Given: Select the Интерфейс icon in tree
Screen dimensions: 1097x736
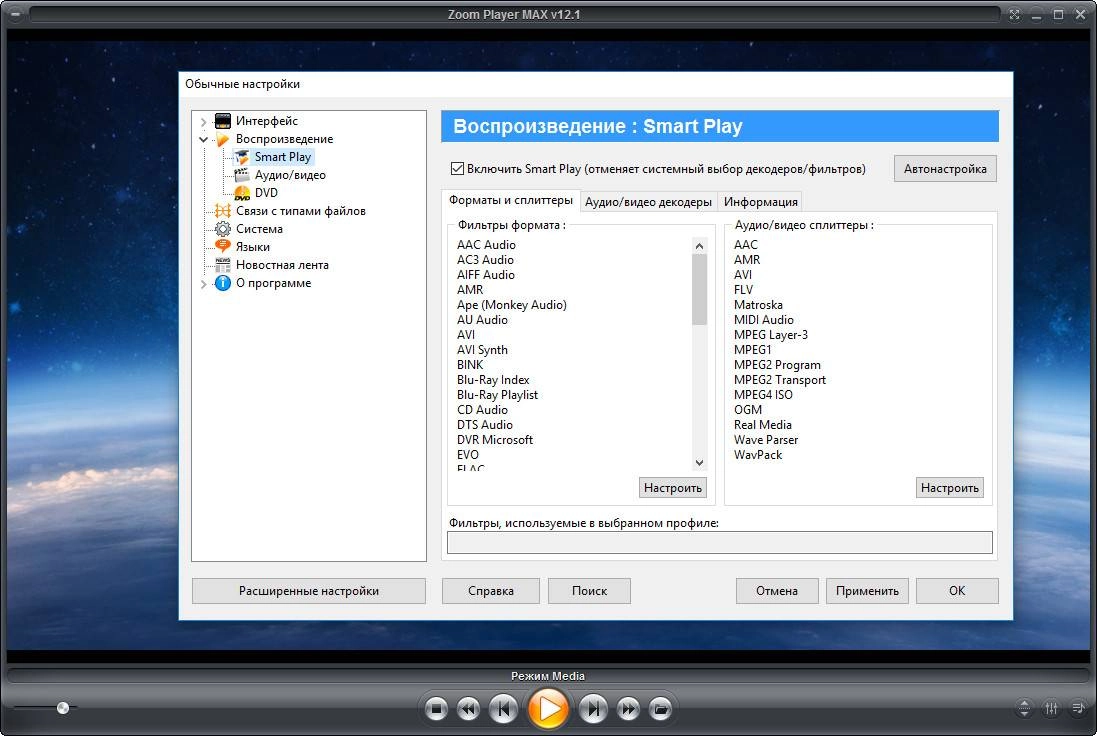Looking at the screenshot, I should coord(222,121).
